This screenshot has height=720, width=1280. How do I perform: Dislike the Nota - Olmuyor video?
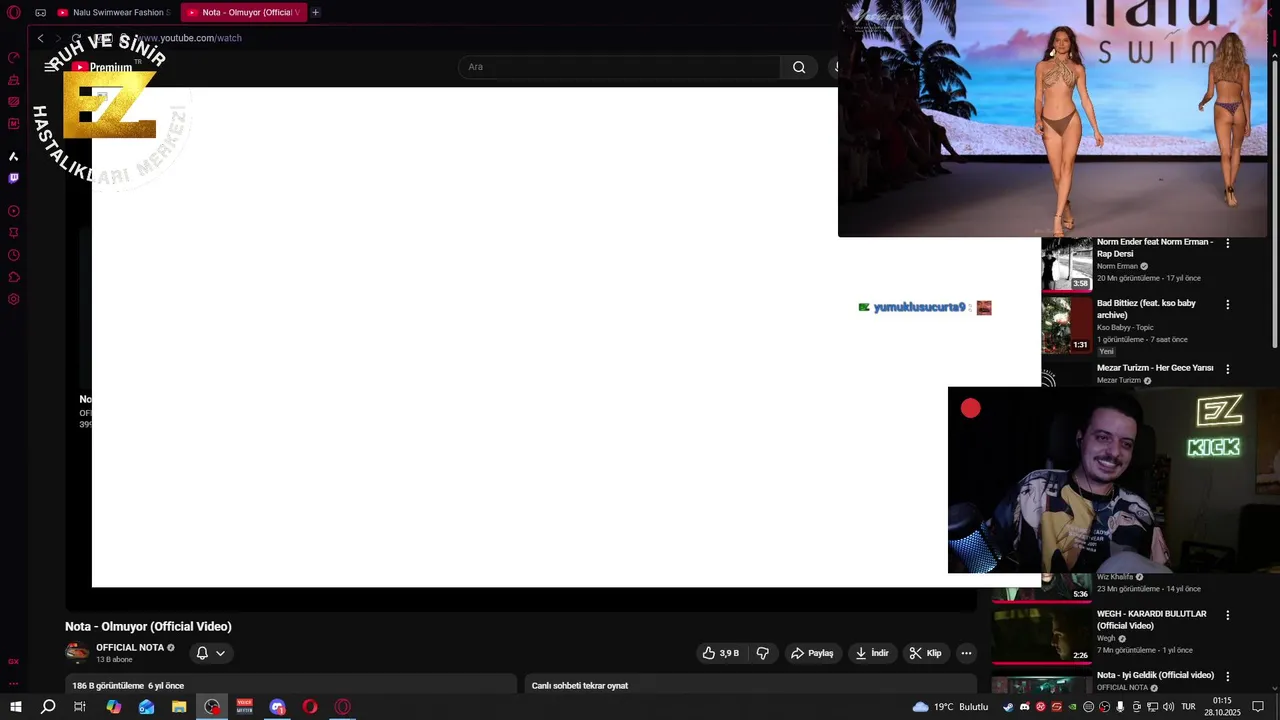coord(763,653)
